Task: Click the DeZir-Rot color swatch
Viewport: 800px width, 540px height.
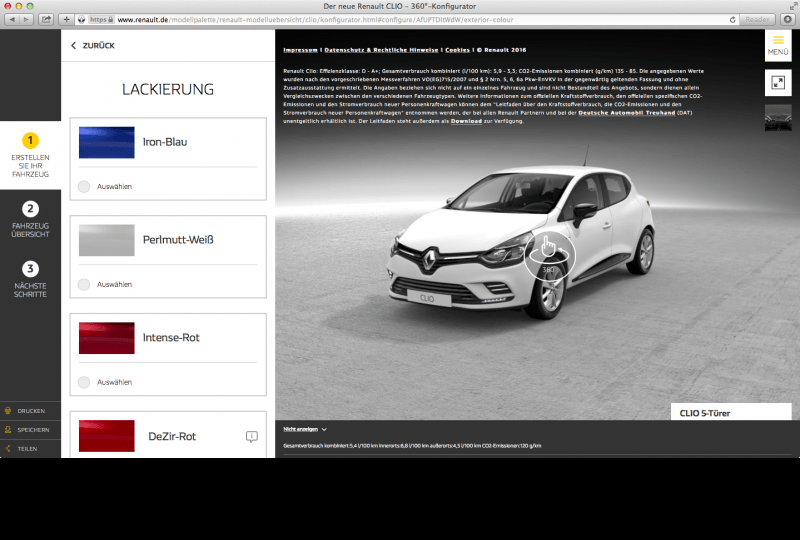Action: click(x=107, y=436)
